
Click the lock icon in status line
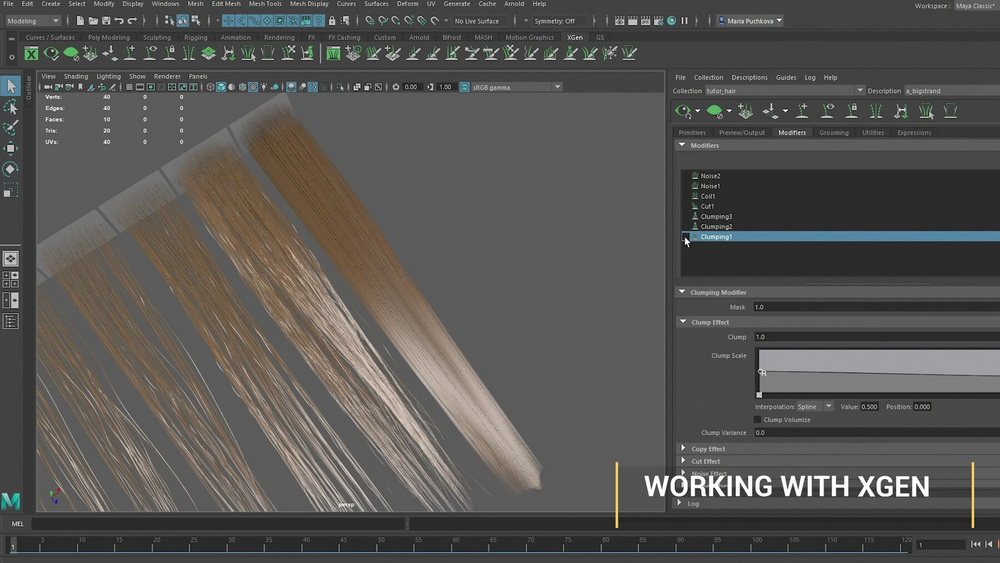pos(332,21)
